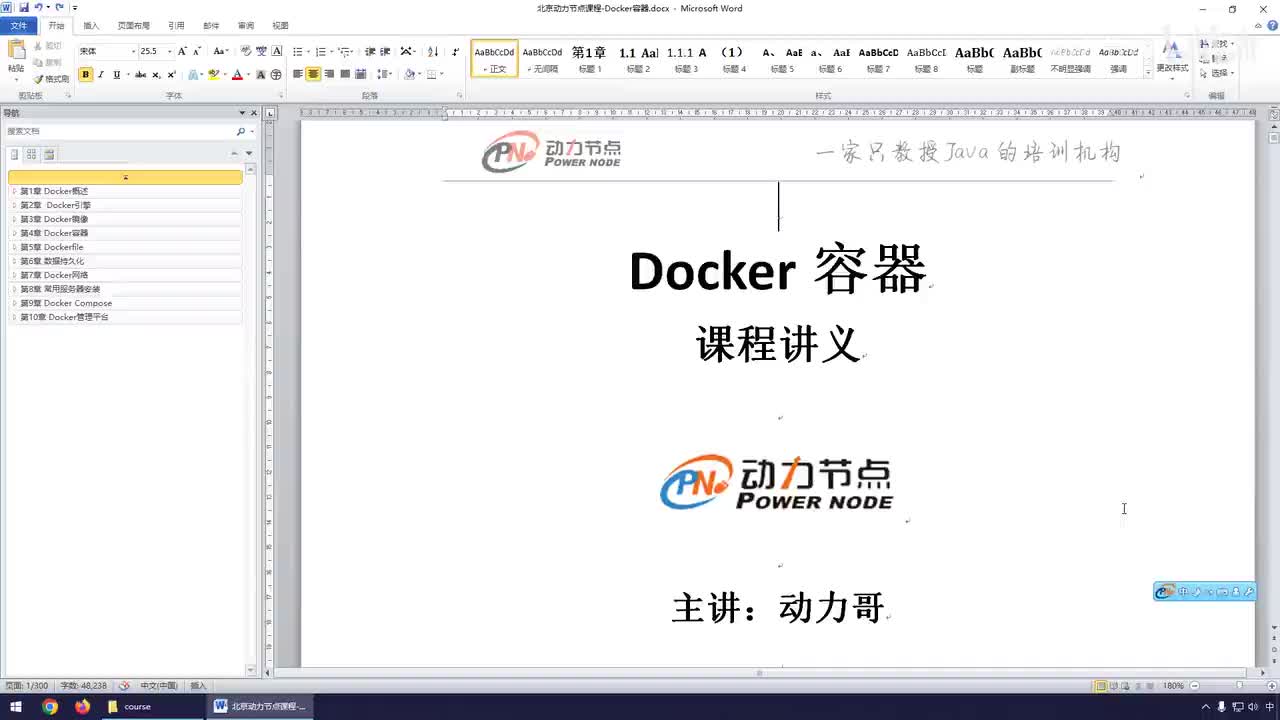The image size is (1280, 720).
Task: Click the Shrink Font icon
Action: click(197, 51)
